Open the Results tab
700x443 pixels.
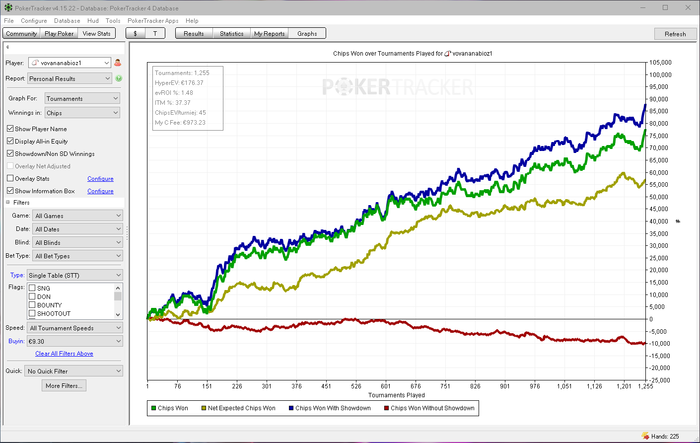194,33
